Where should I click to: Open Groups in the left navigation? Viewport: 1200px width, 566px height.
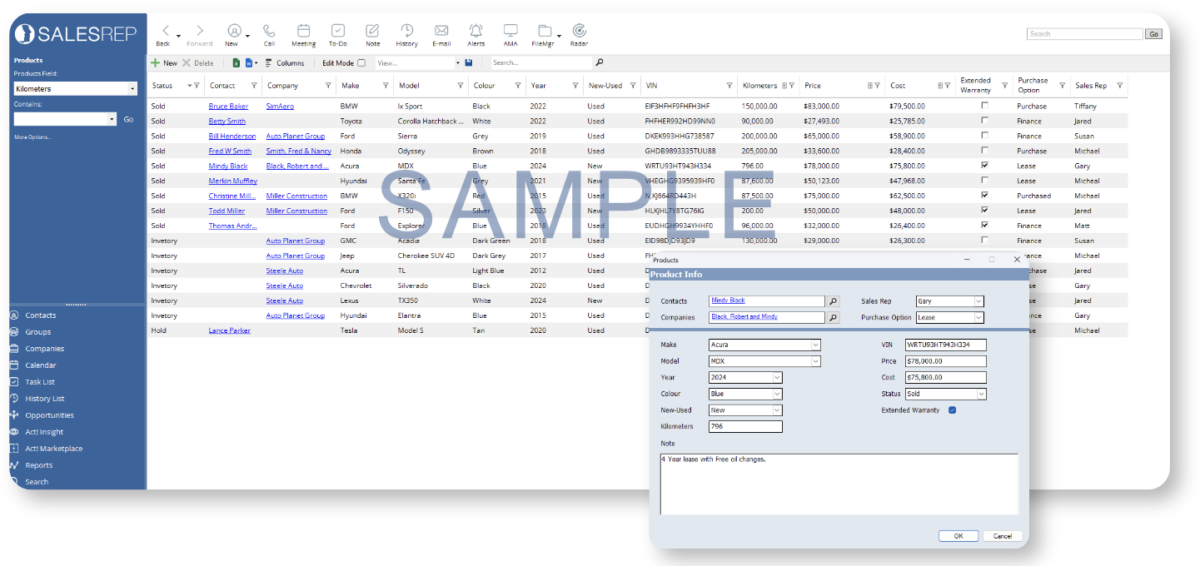pos(38,332)
